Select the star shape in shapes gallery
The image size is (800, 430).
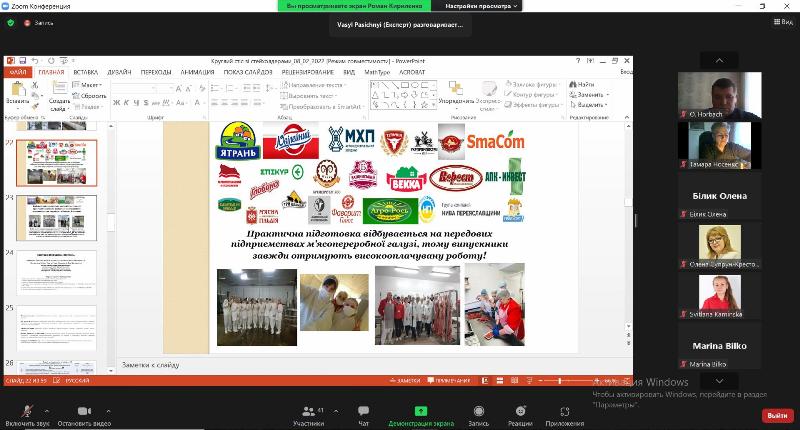tap(424, 105)
